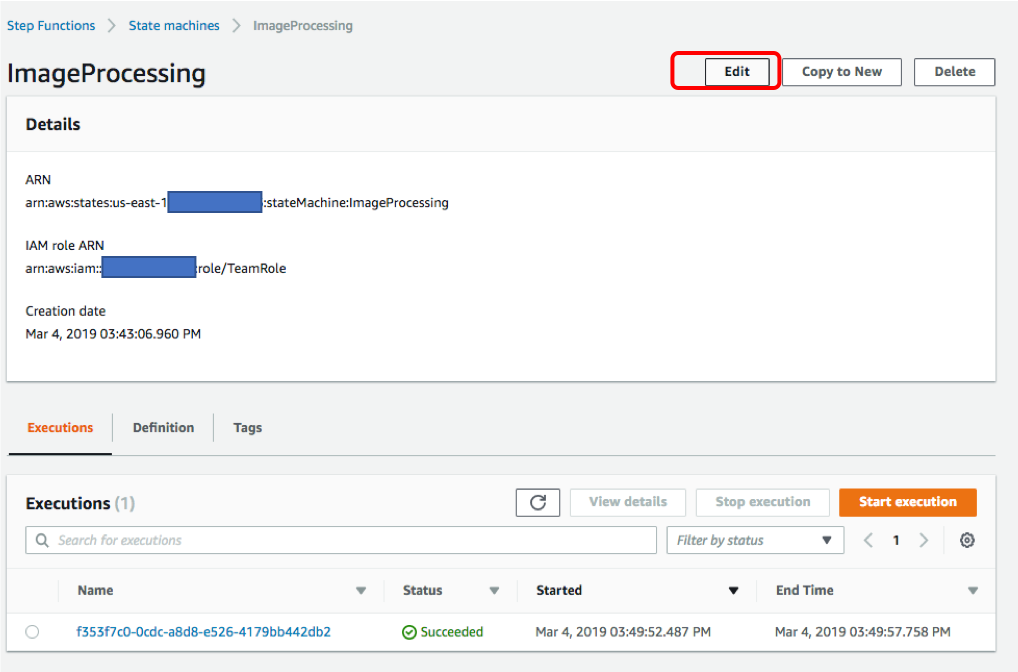Click the state machine ARN value
1018x672 pixels.
click(237, 203)
